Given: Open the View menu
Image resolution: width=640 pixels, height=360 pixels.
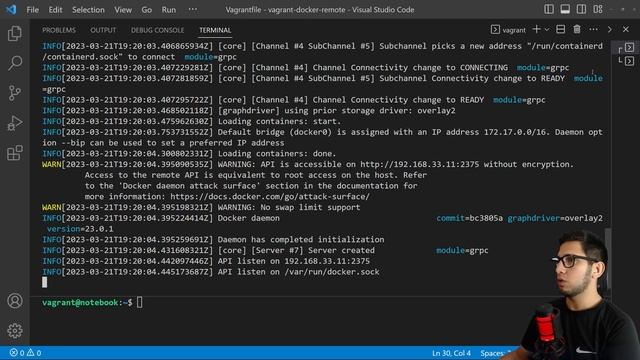Looking at the screenshot, I should click(123, 10).
